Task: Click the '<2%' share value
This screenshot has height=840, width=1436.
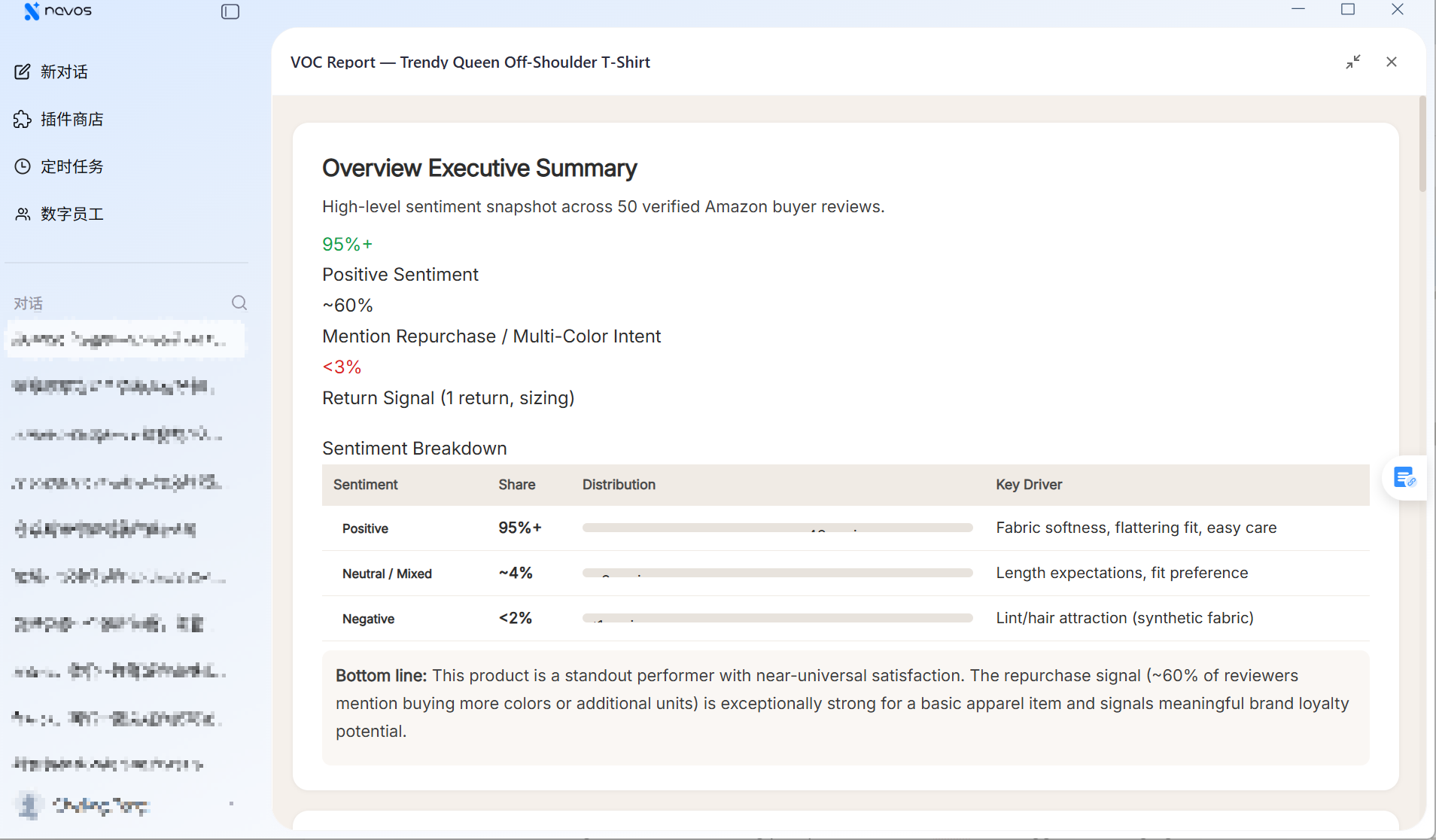Action: [516, 618]
